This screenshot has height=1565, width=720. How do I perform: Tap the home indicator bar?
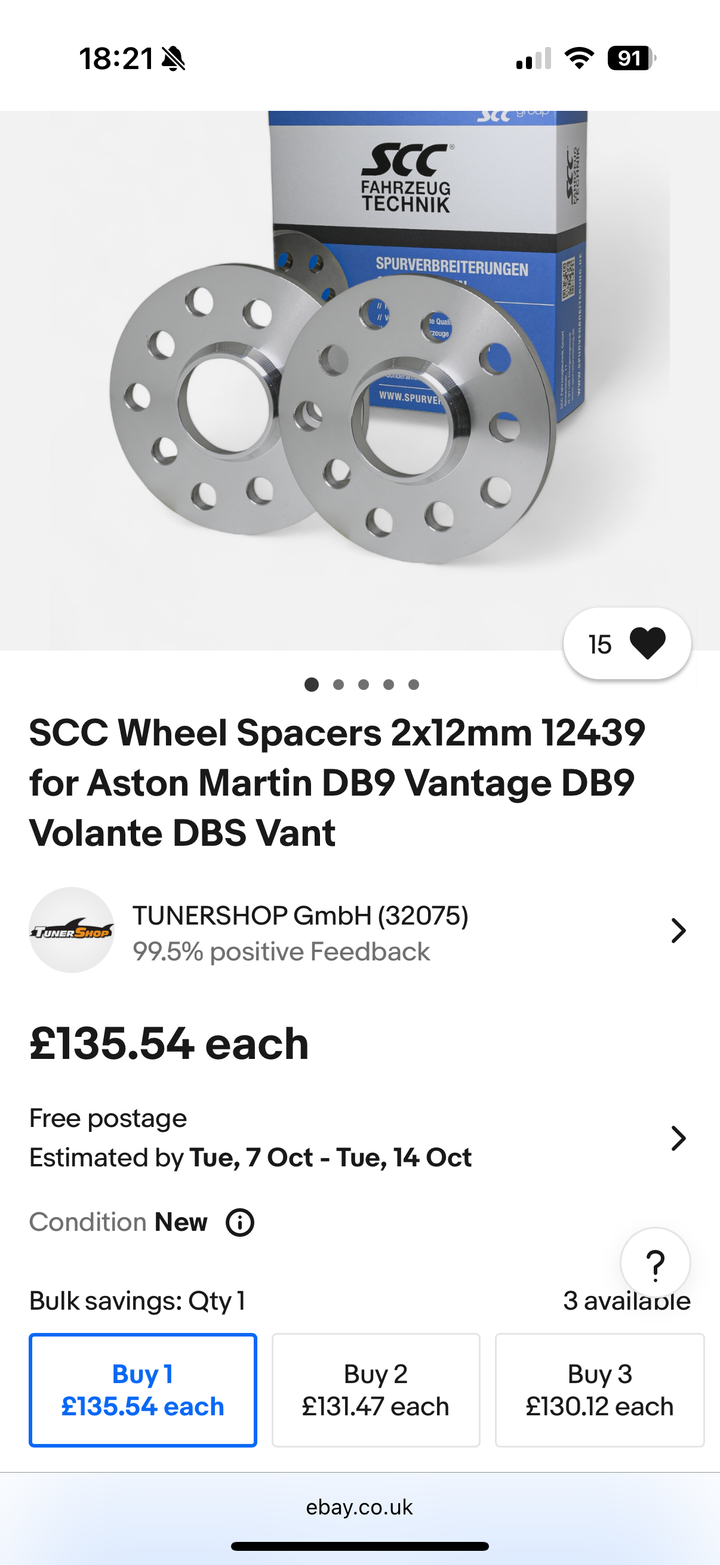(360, 1546)
